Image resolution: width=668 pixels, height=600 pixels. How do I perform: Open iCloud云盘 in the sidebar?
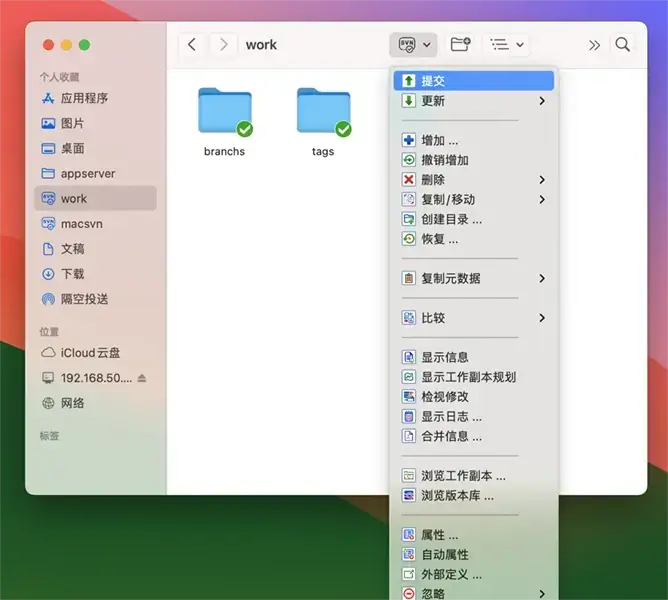click(95, 353)
